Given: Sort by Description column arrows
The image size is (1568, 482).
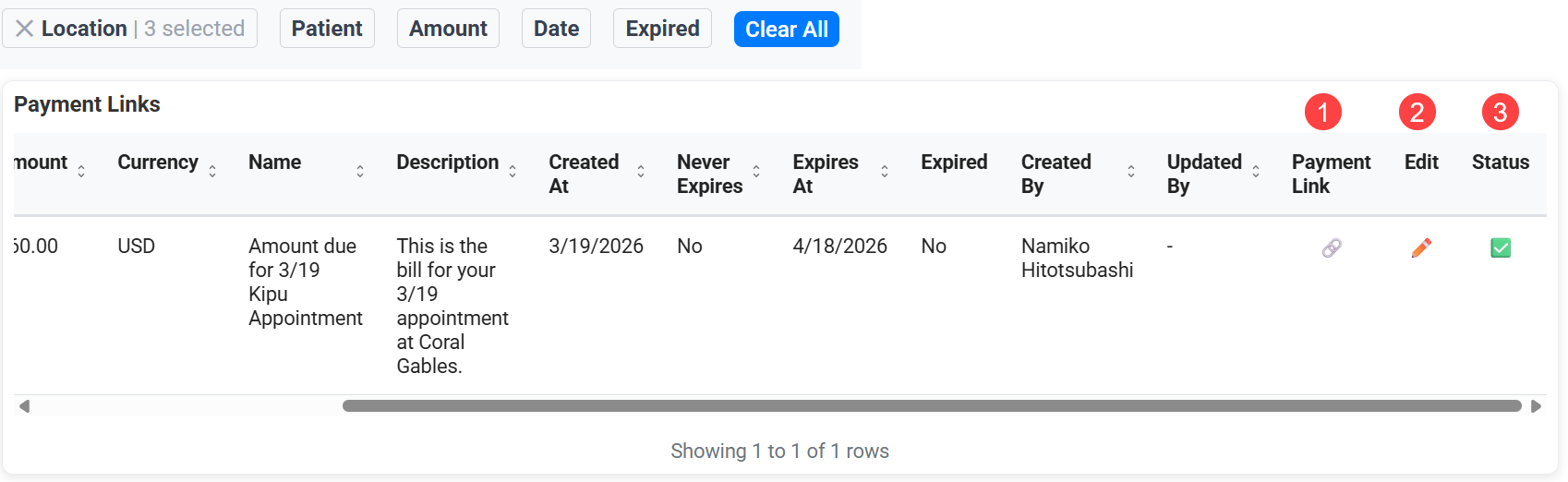Looking at the screenshot, I should click(x=513, y=171).
